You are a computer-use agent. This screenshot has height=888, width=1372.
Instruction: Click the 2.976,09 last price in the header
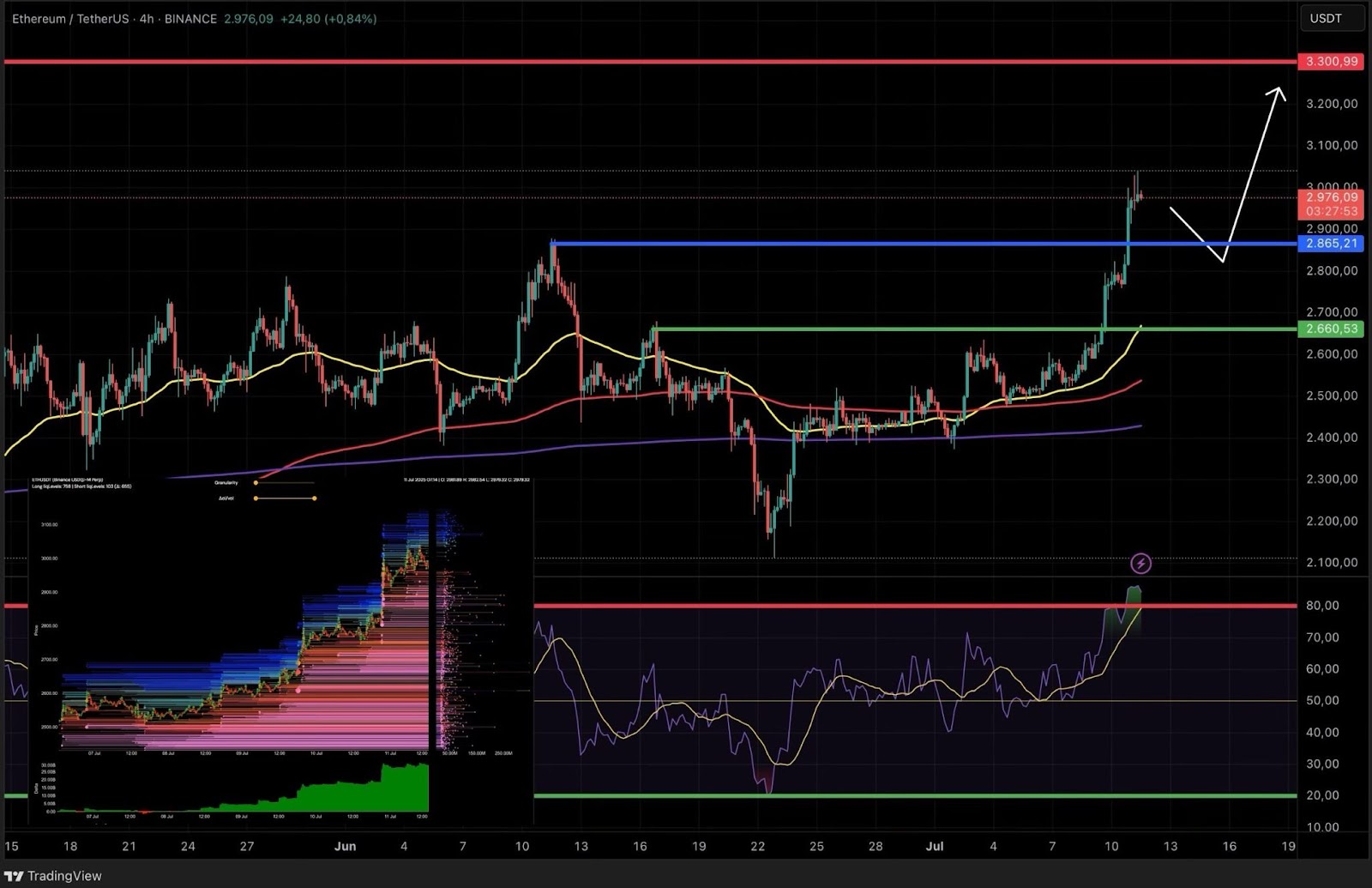pos(249,19)
